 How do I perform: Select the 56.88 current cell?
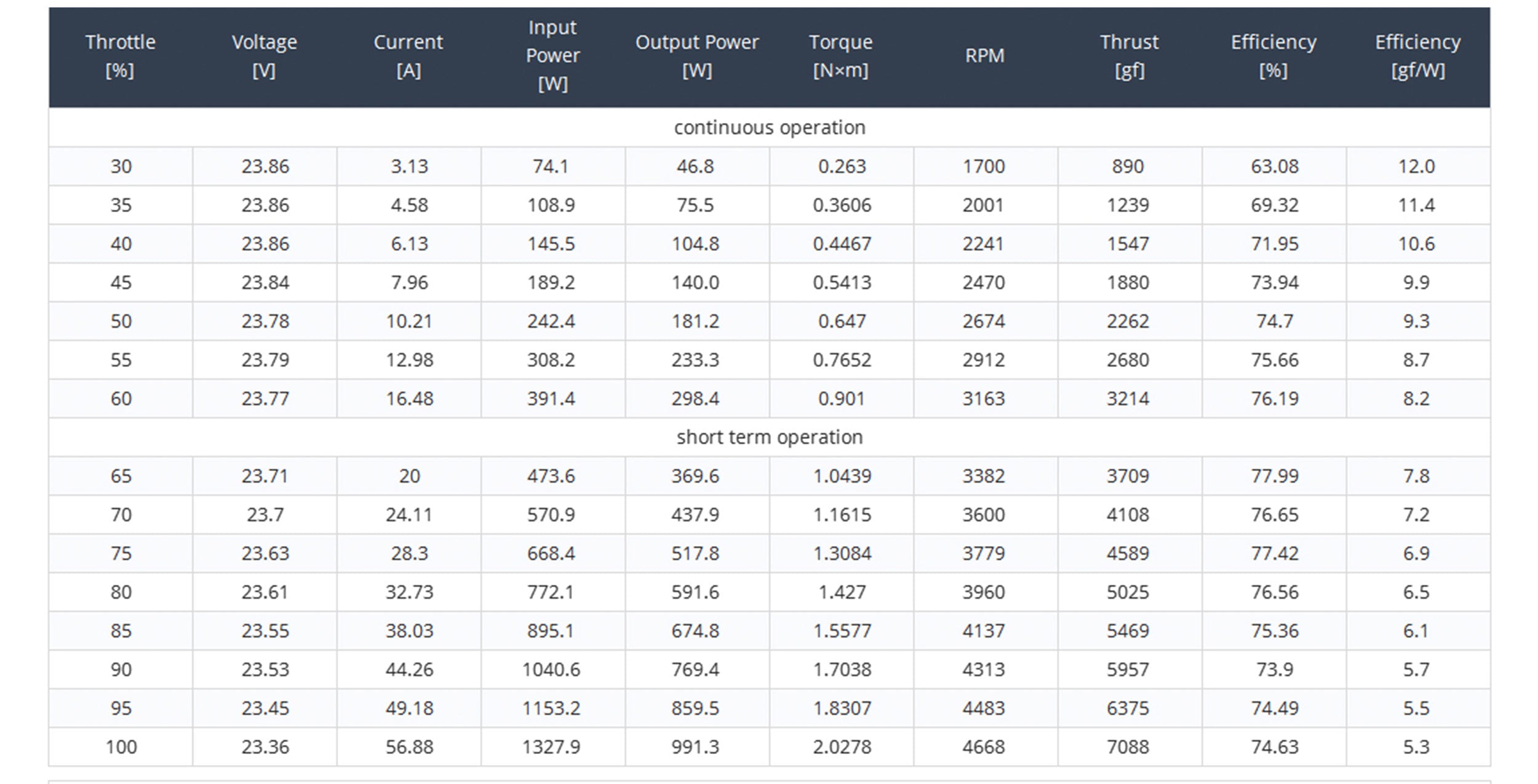(409, 746)
